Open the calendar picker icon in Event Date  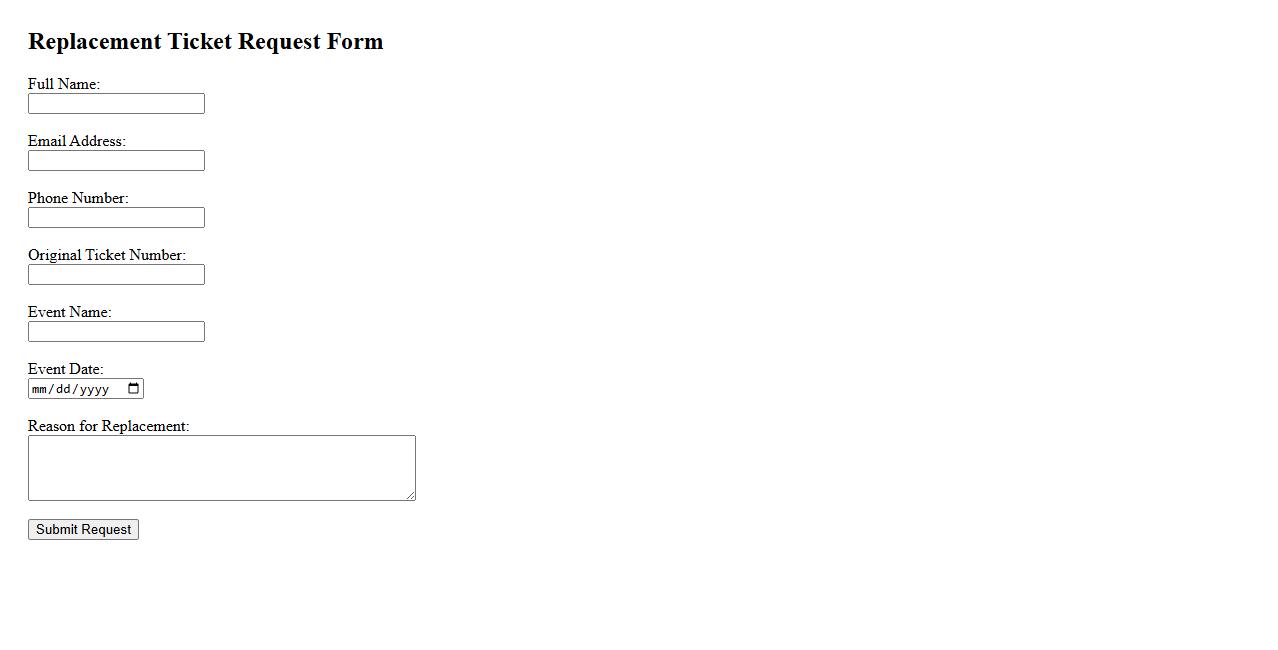point(134,389)
